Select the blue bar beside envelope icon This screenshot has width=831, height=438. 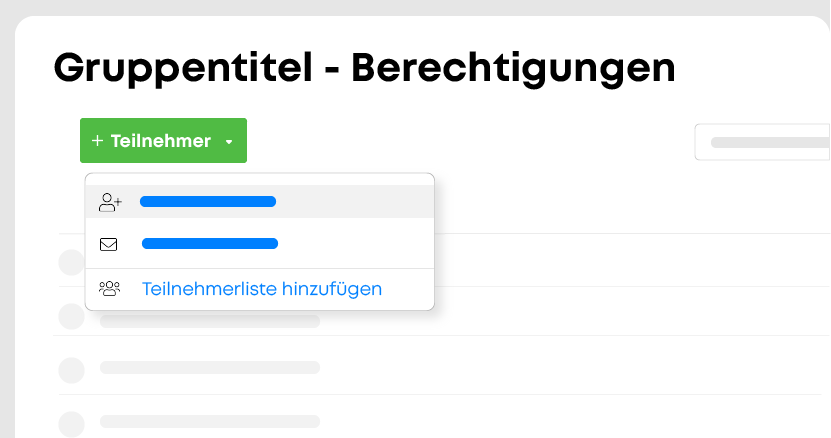[210, 243]
